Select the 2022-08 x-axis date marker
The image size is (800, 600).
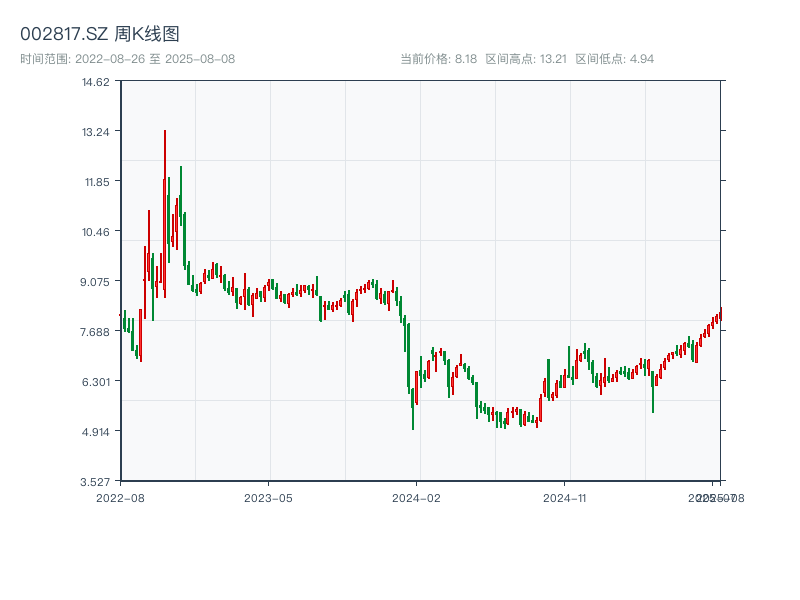coord(120,497)
